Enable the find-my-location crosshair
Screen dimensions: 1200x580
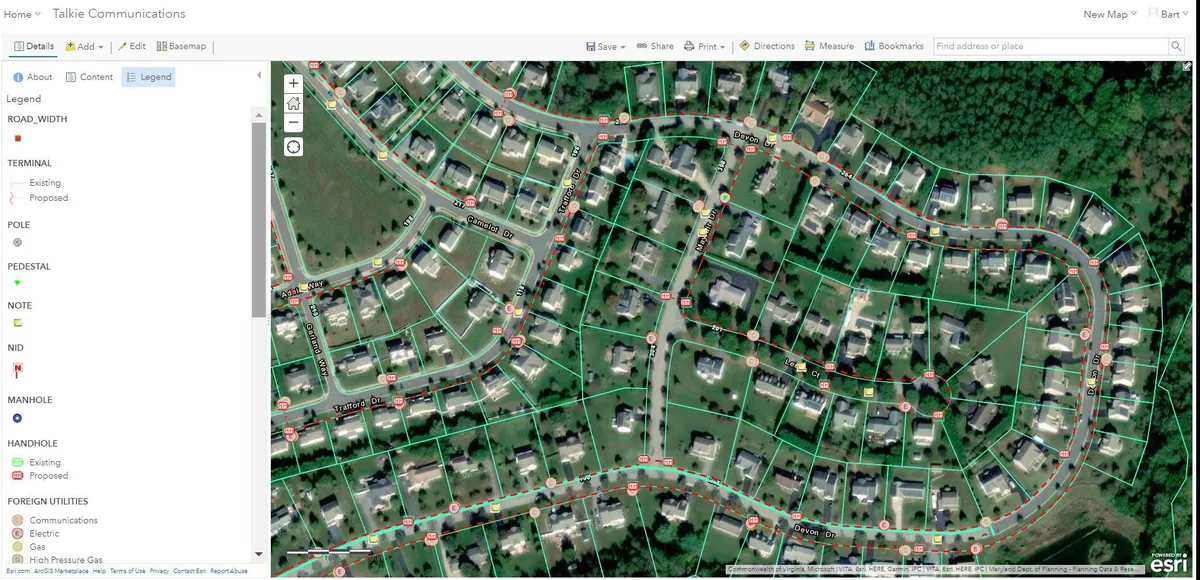click(293, 146)
